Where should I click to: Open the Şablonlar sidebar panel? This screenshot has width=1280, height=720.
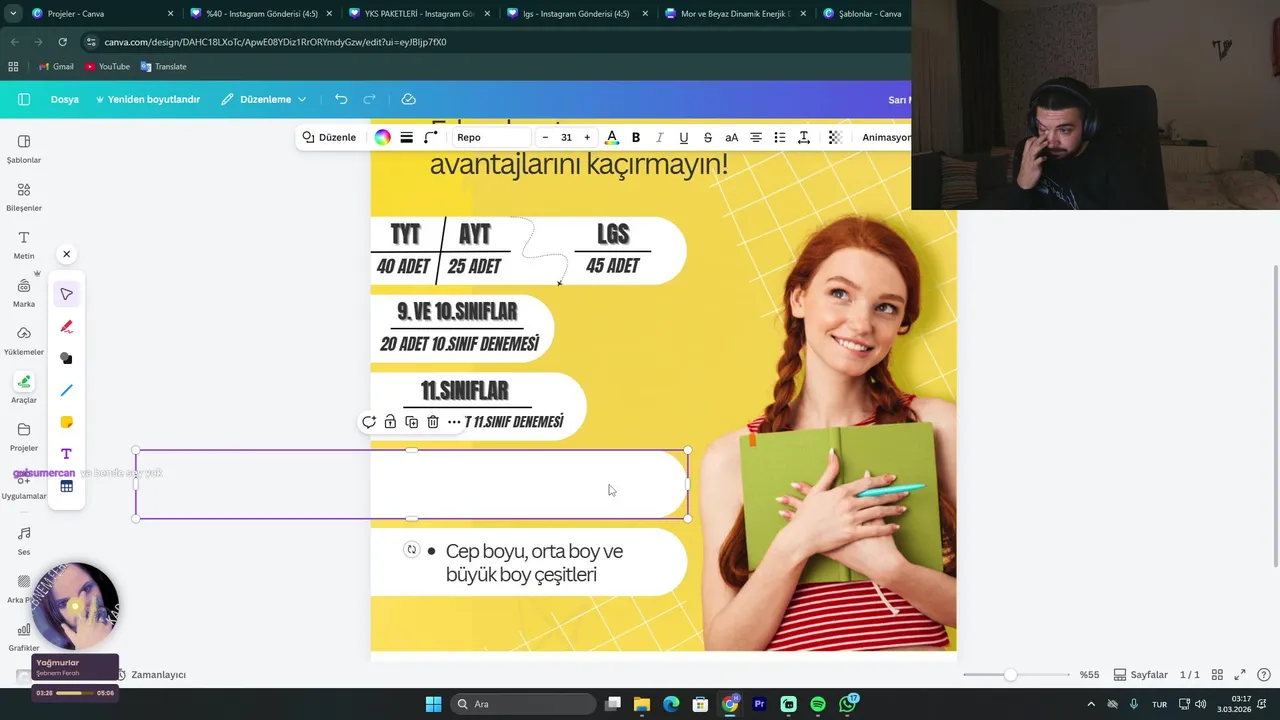pos(24,148)
